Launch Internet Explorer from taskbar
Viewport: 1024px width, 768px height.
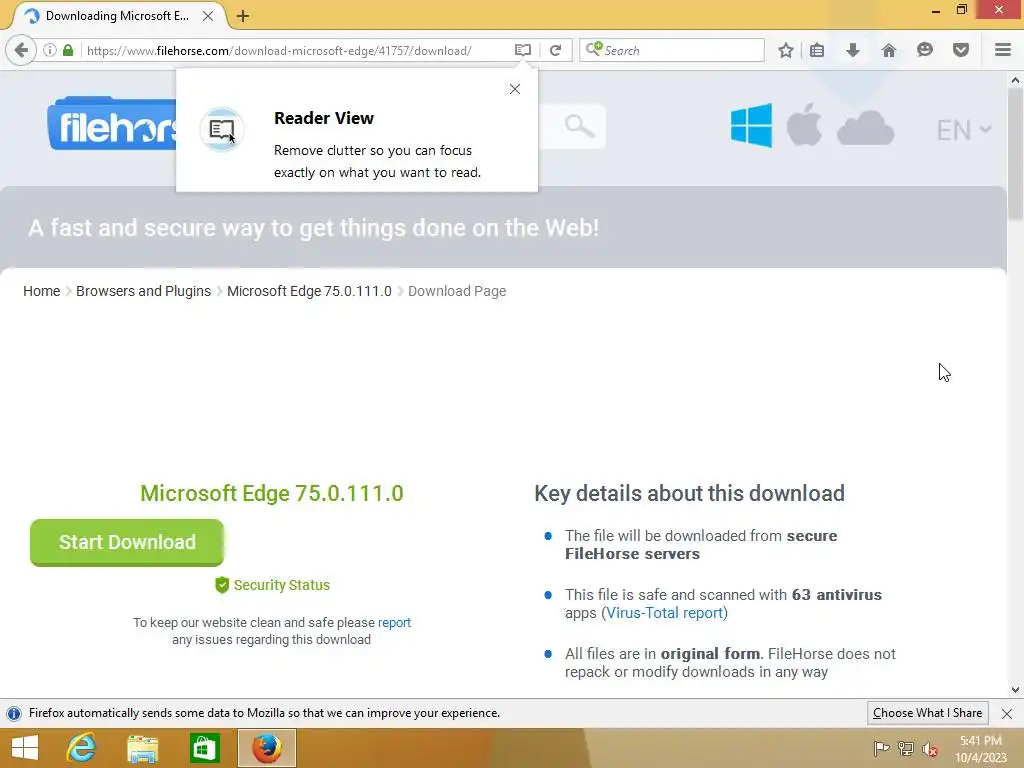[82, 748]
